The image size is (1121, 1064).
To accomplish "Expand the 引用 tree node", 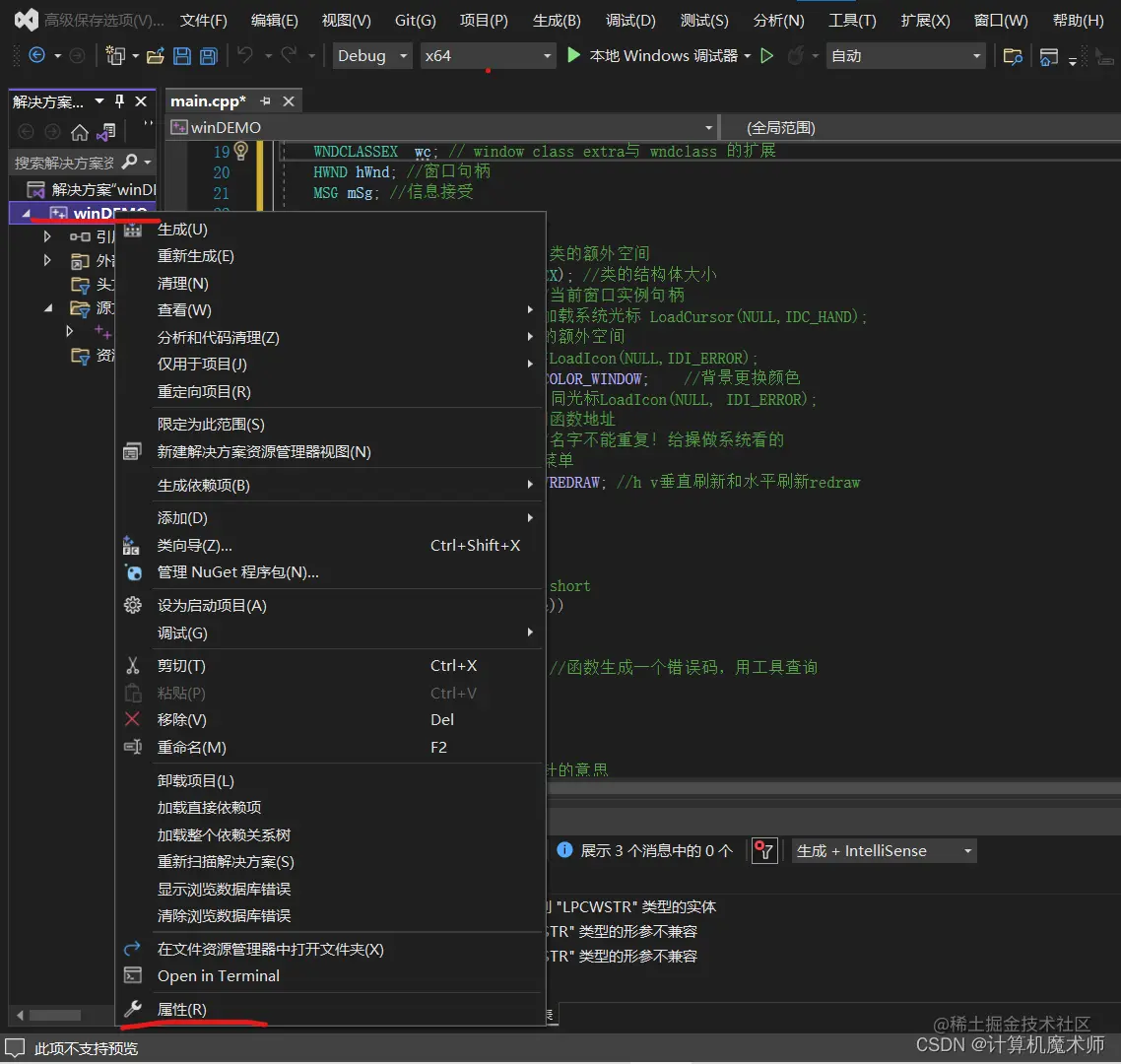I will pos(47,236).
